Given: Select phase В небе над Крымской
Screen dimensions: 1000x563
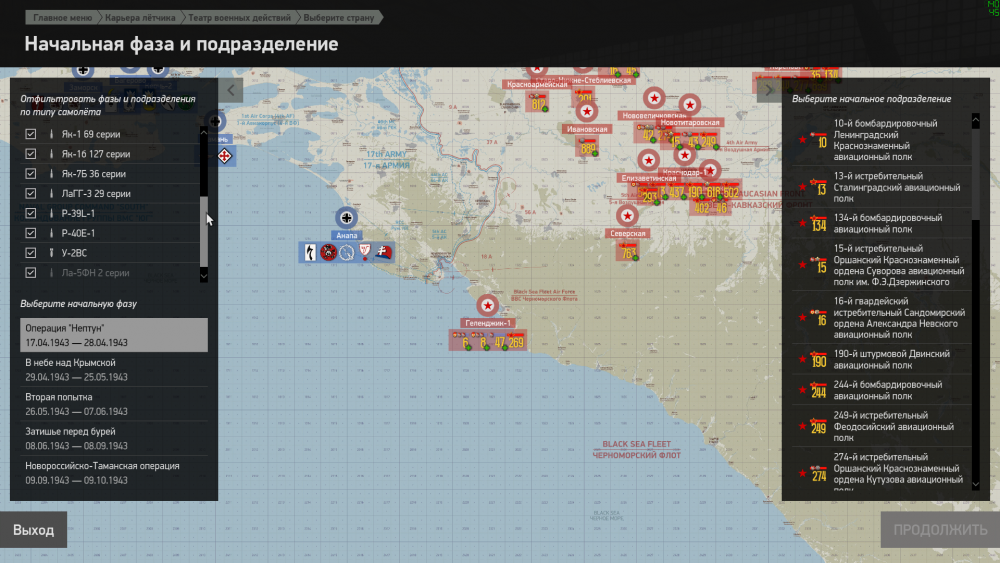Looking at the screenshot, I should pyautogui.click(x=114, y=370).
